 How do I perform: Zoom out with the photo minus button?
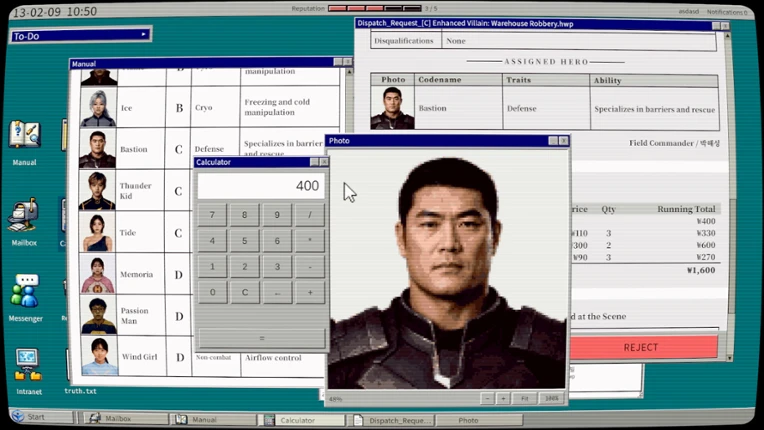click(x=487, y=398)
